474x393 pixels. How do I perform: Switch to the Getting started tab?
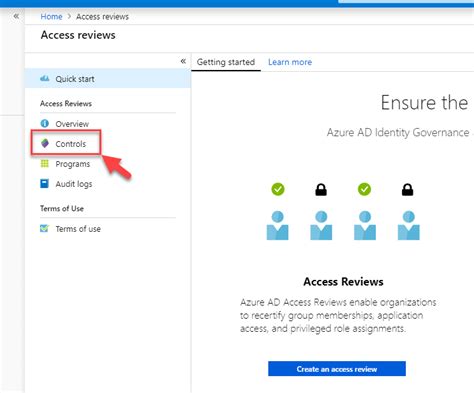[226, 62]
